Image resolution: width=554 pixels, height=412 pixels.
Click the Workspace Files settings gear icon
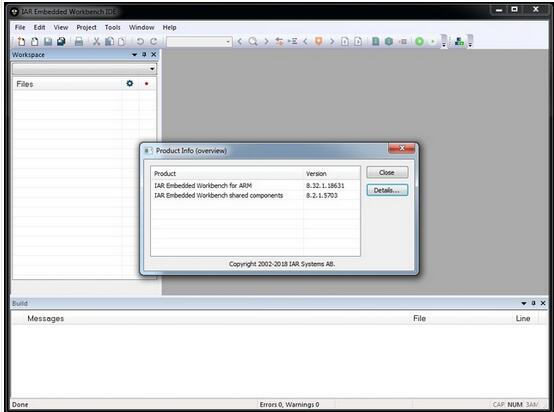click(130, 83)
